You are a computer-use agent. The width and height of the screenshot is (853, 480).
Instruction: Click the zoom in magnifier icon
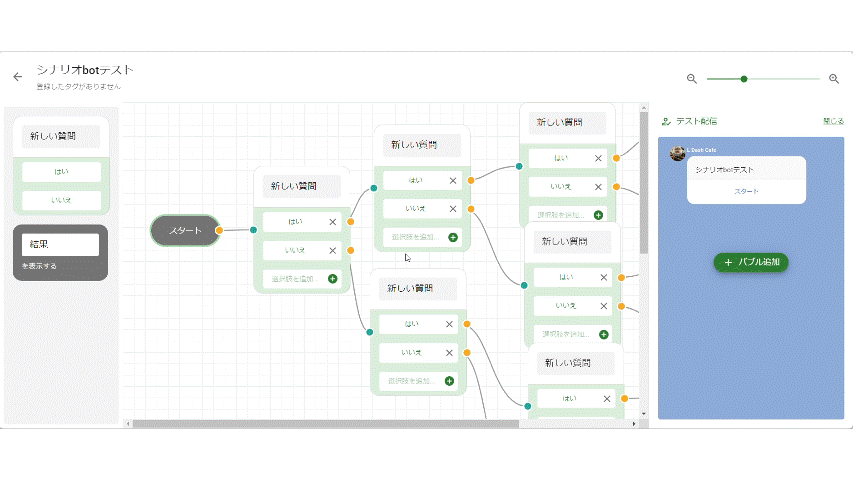(834, 78)
